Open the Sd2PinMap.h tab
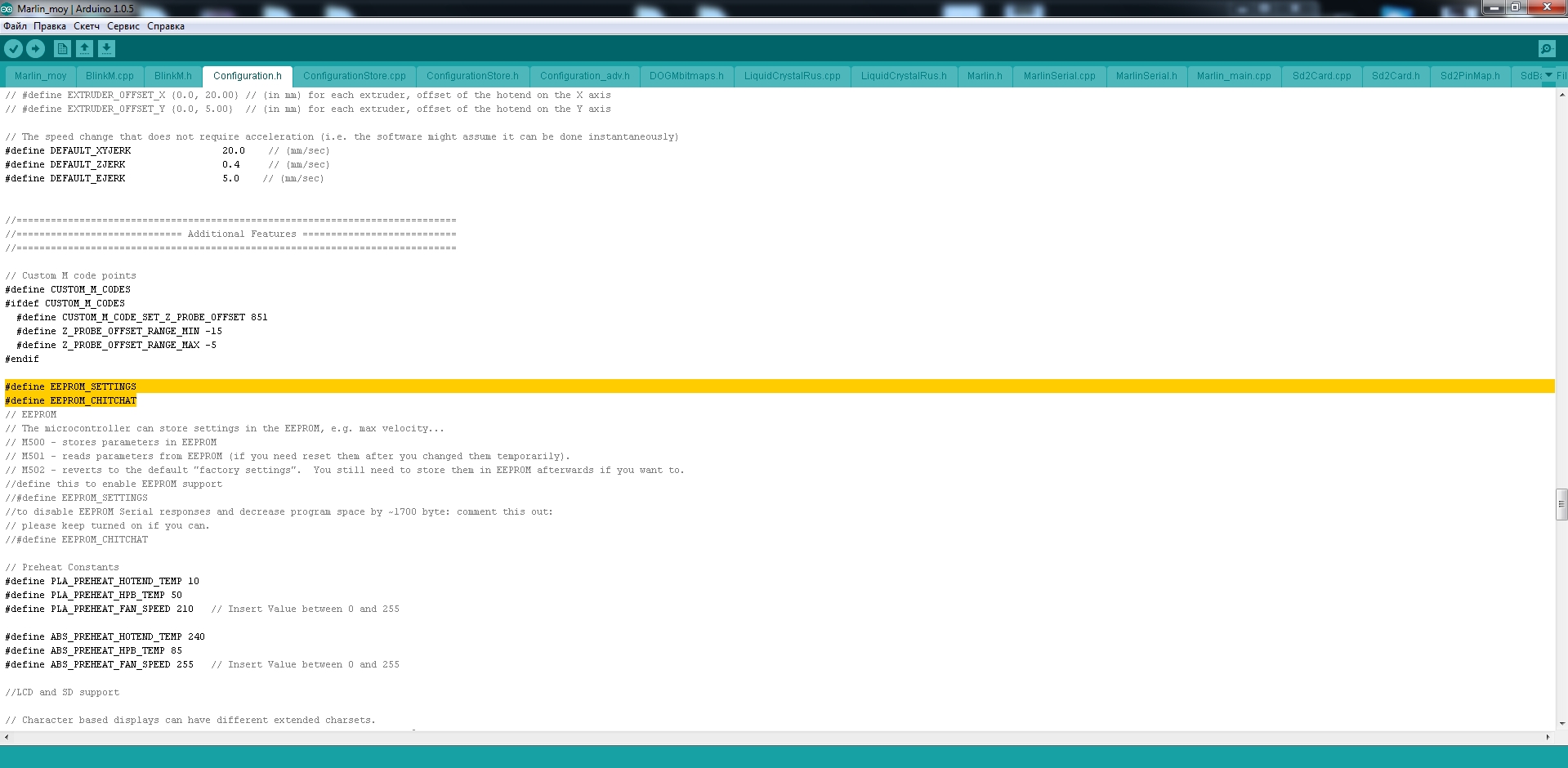1568x768 pixels. (1470, 76)
